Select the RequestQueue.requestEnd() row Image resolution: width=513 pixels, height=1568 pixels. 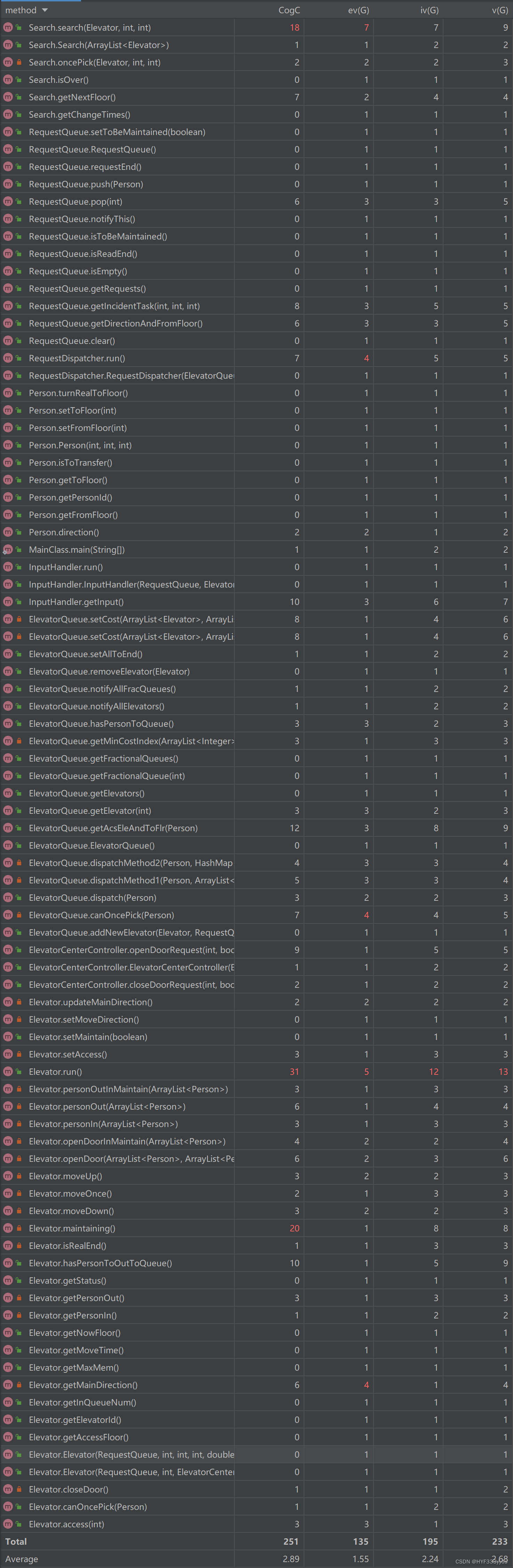[256, 167]
